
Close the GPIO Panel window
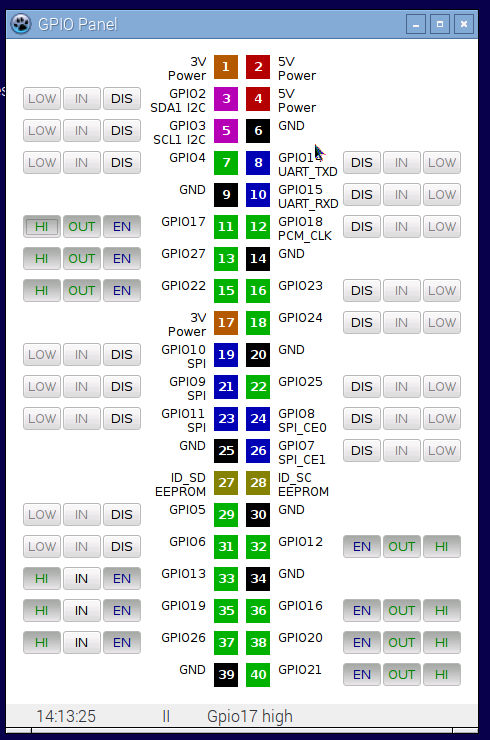click(464, 24)
